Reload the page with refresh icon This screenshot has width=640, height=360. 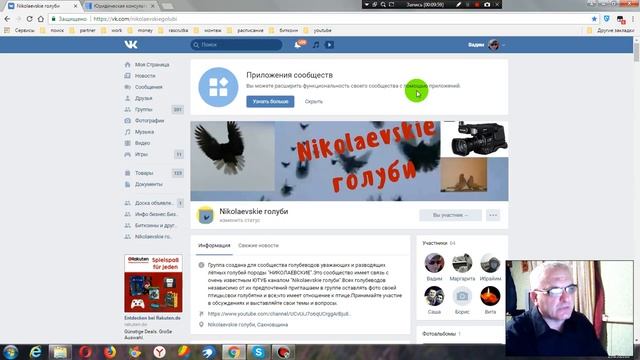[x=29, y=19]
